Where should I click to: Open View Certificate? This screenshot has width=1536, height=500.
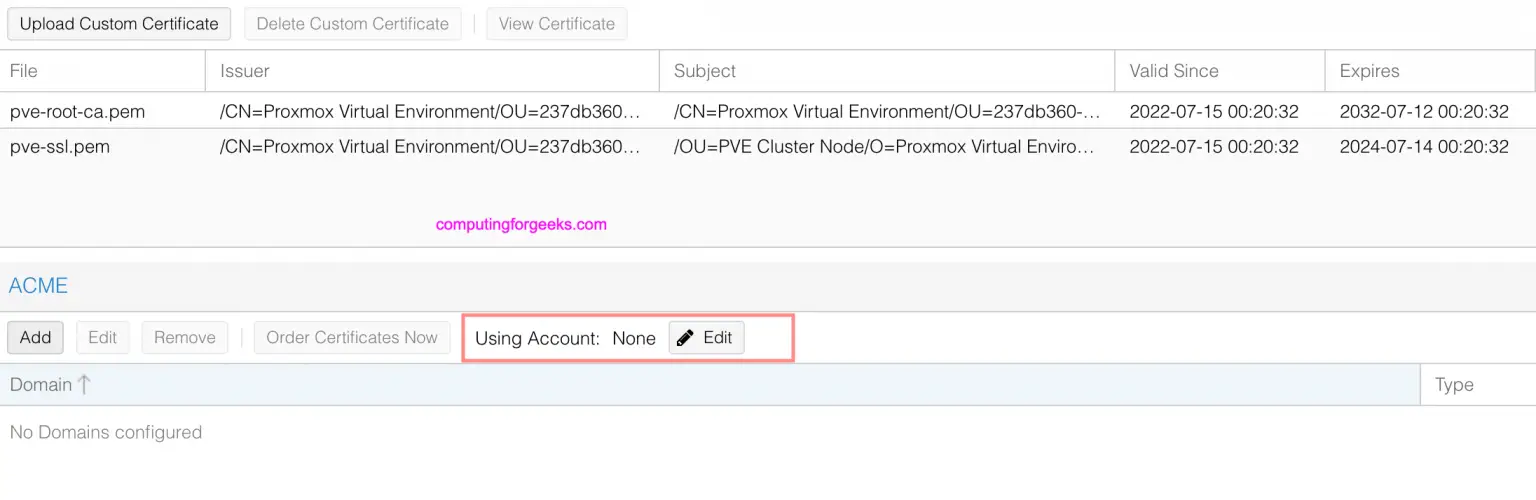tap(556, 24)
